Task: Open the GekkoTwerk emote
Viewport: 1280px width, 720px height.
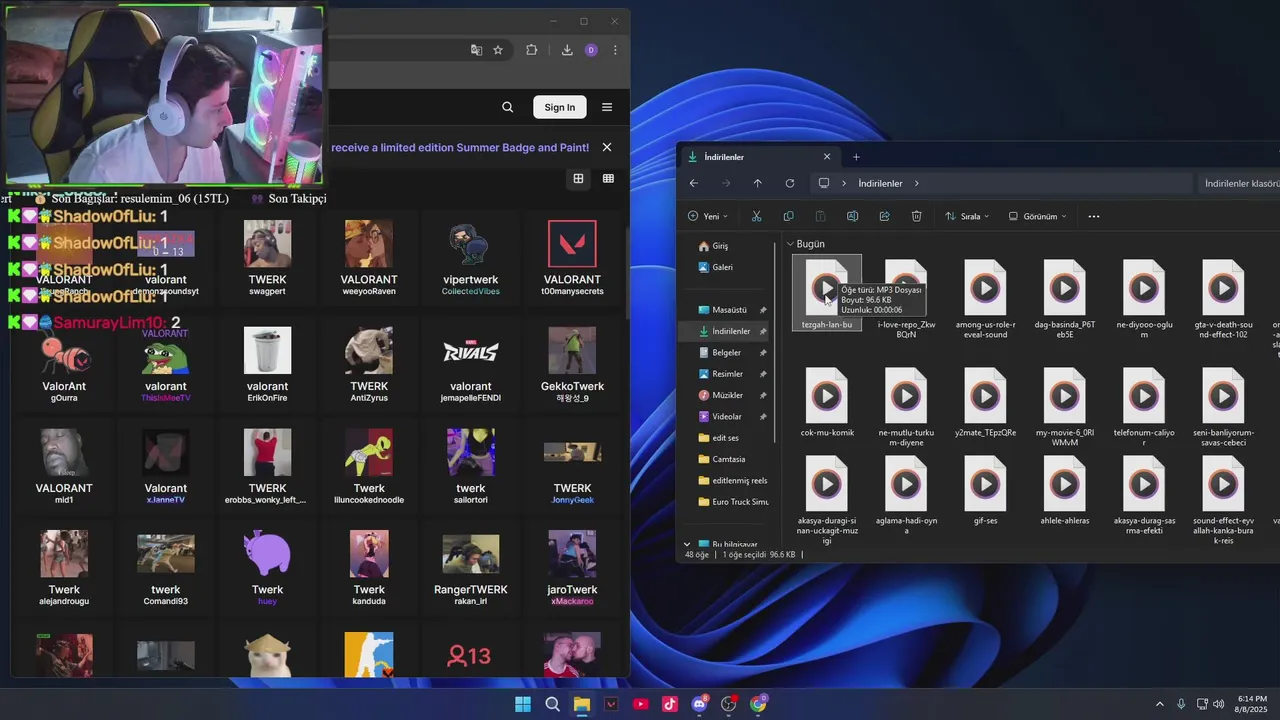Action: point(572,365)
